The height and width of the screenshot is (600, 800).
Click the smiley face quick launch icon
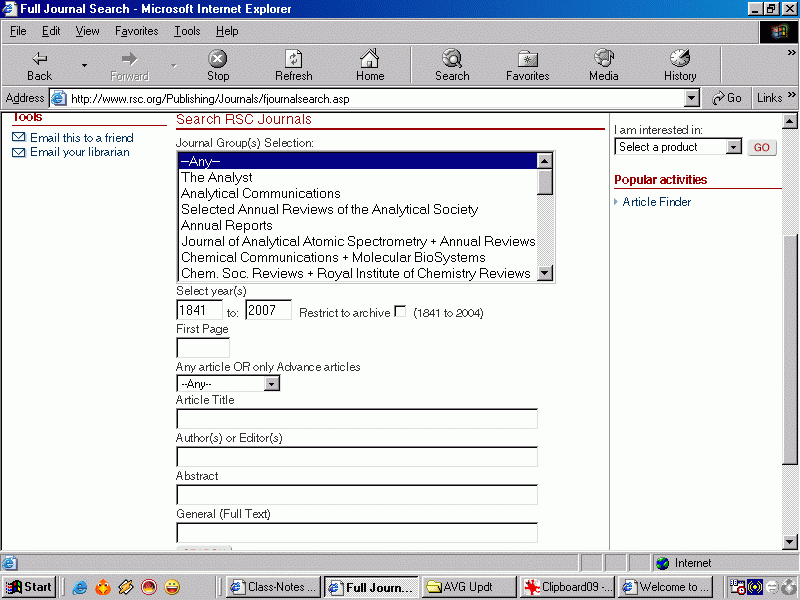click(172, 587)
